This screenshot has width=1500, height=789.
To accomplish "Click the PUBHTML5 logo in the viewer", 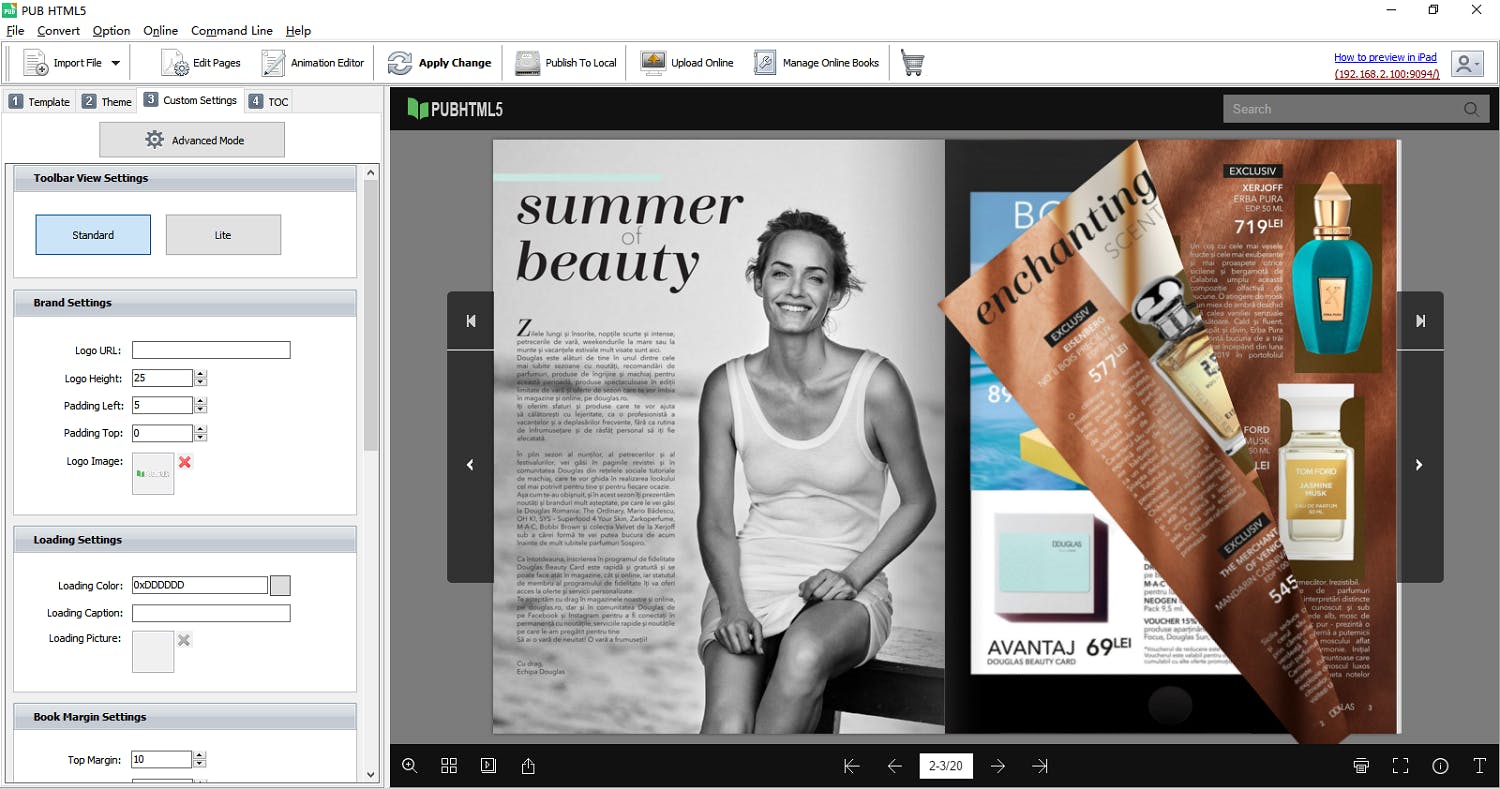I will (455, 109).
